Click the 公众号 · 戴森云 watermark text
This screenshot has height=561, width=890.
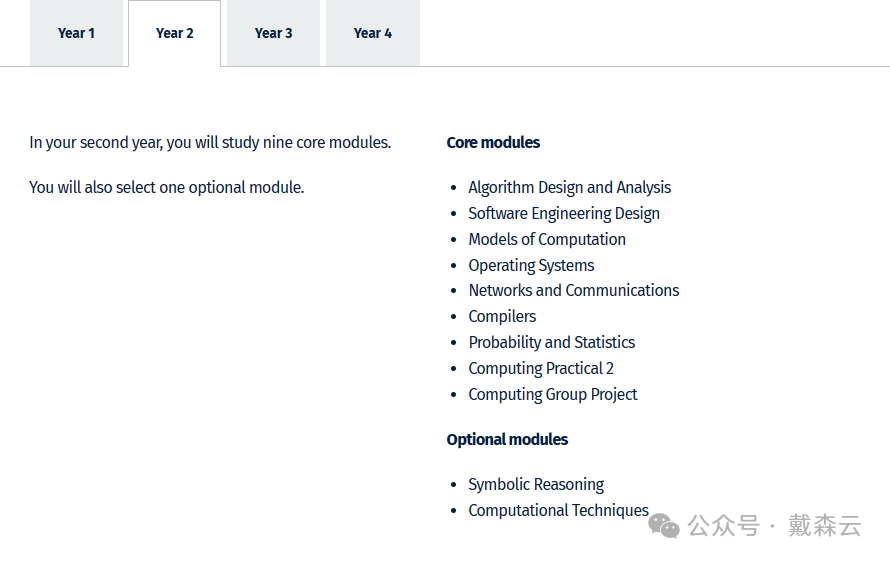[x=775, y=526]
